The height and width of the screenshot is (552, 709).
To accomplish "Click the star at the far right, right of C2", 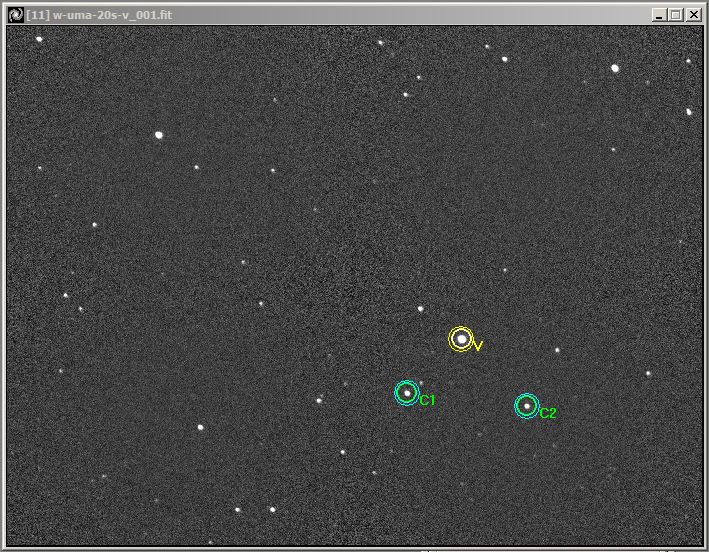I will [648, 373].
